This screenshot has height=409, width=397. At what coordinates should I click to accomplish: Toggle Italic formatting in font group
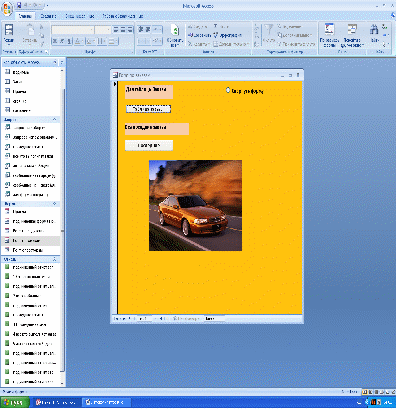(x=62, y=41)
